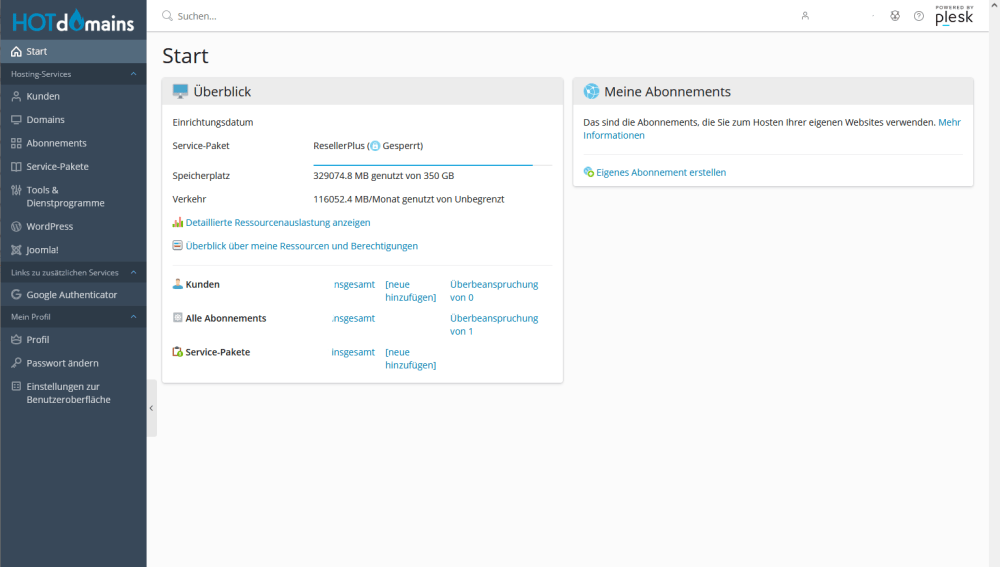Collapse the Mein Profil section
The height and width of the screenshot is (567, 1000).
point(133,317)
